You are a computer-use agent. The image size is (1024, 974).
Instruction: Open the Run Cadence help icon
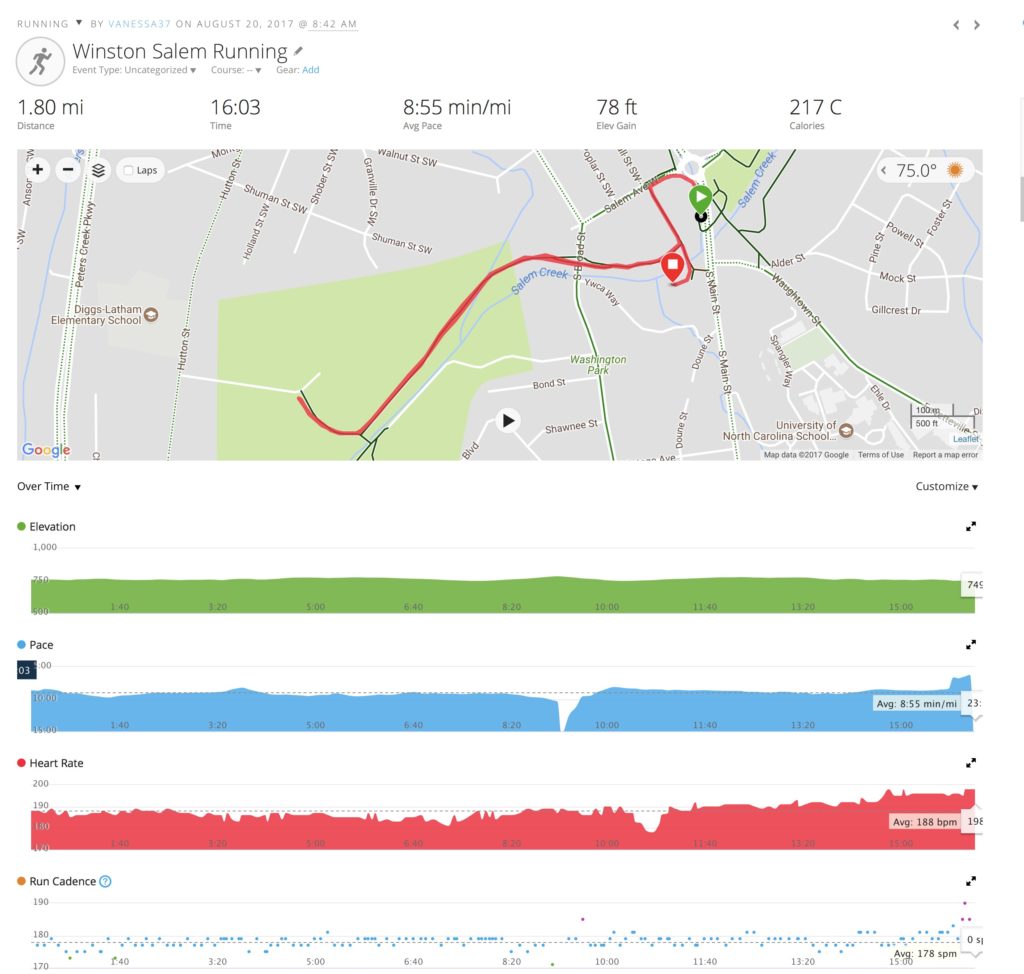pyautogui.click(x=106, y=881)
